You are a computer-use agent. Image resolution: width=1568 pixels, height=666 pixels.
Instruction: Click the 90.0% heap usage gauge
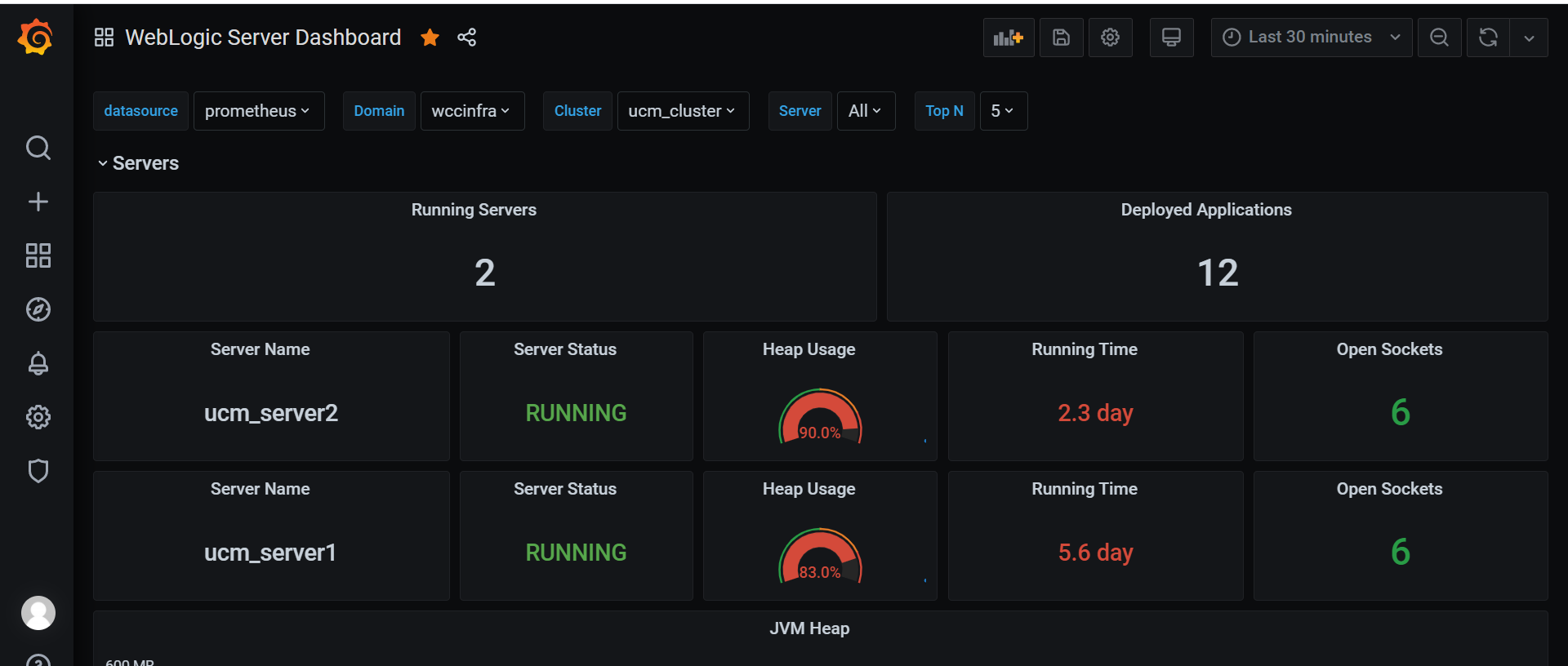(820, 416)
